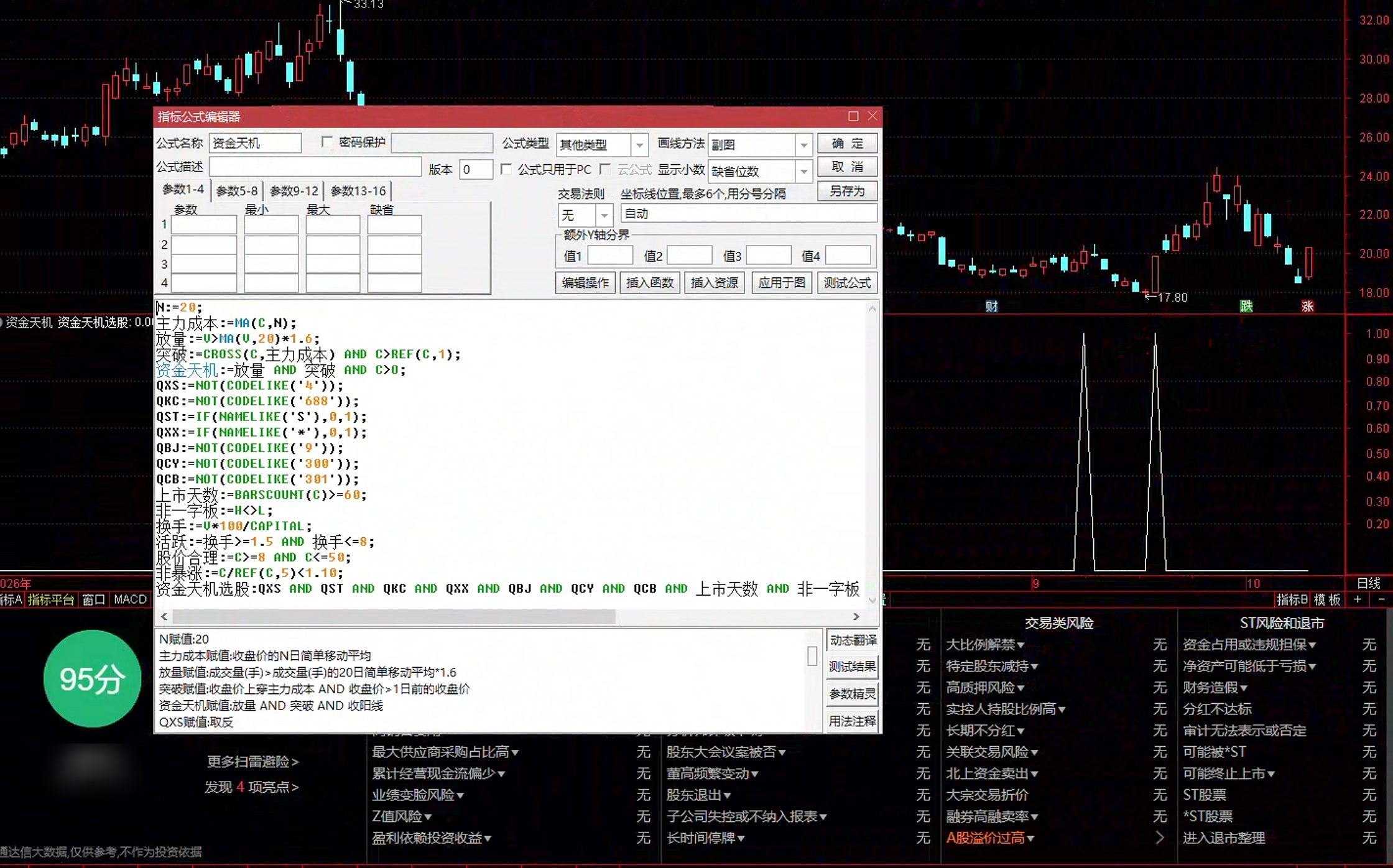This screenshot has width=1393, height=868.
Task: Switch to 参数5-8 tab
Action: tap(236, 191)
